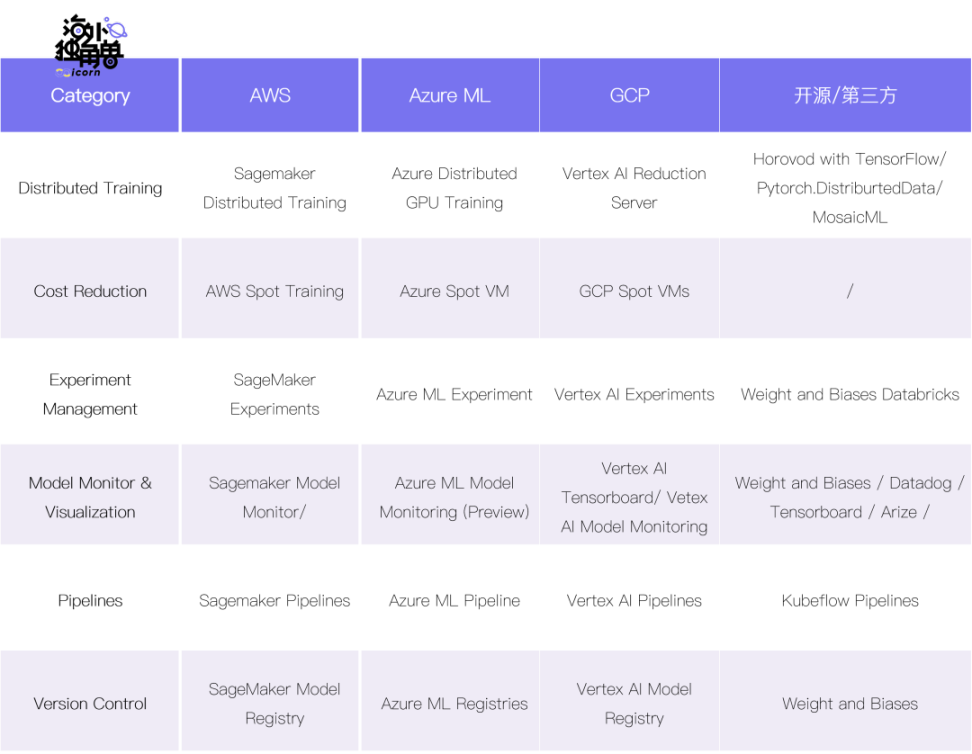The width and height of the screenshot is (972, 754).
Task: Click the GCP Spot VMs cell
Action: 634,292
